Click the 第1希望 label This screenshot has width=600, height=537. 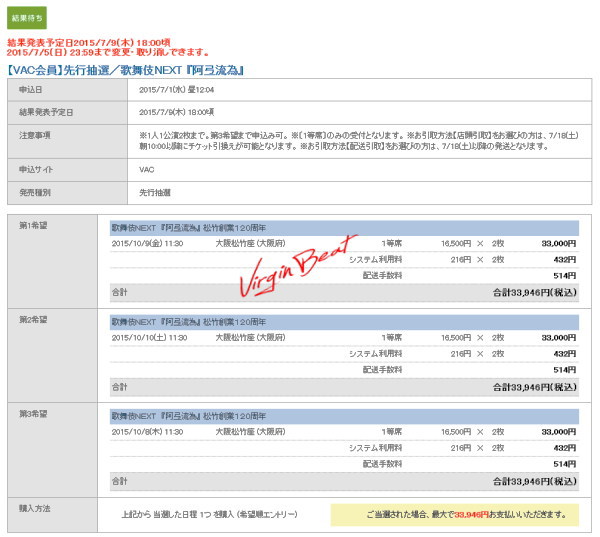[33, 225]
